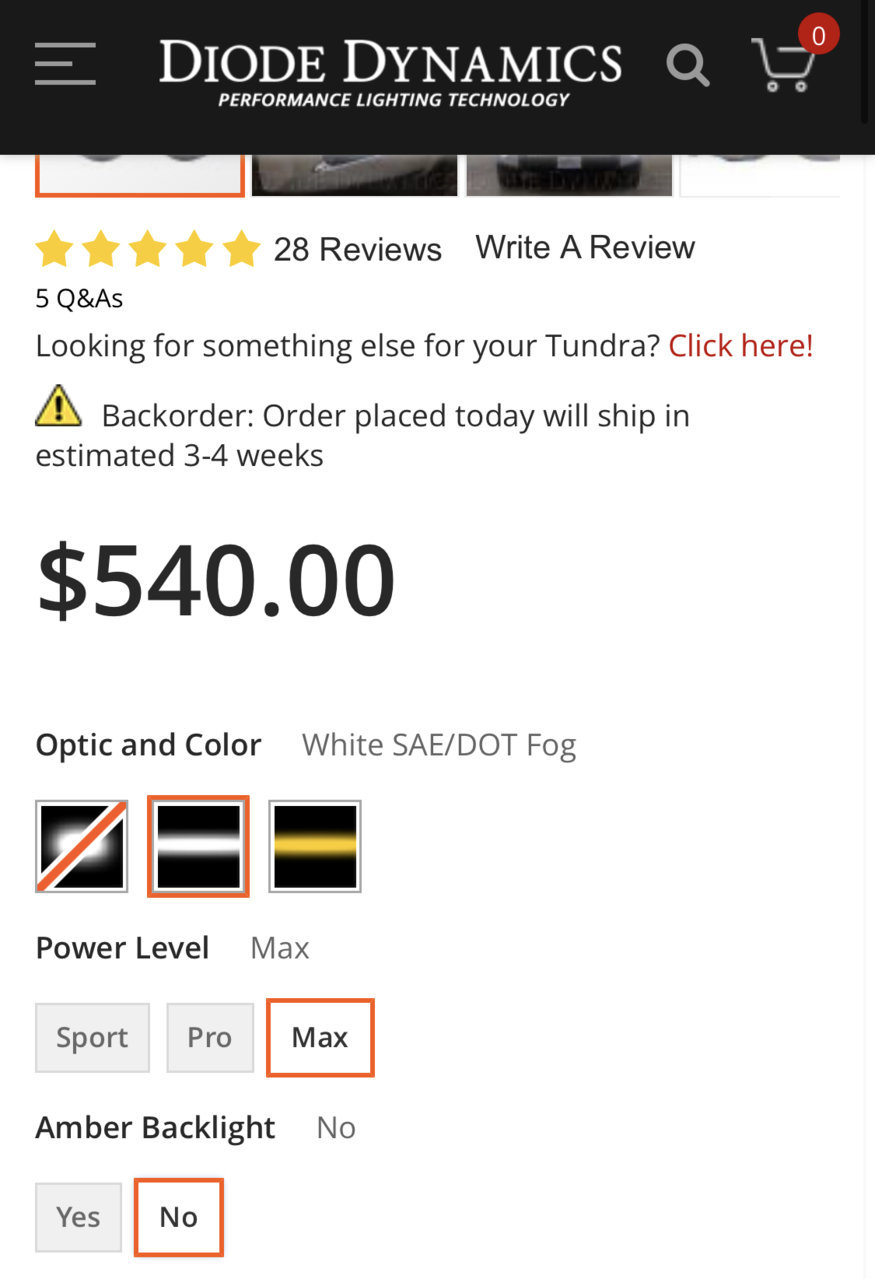Click the five-star rating icons

(x=148, y=249)
